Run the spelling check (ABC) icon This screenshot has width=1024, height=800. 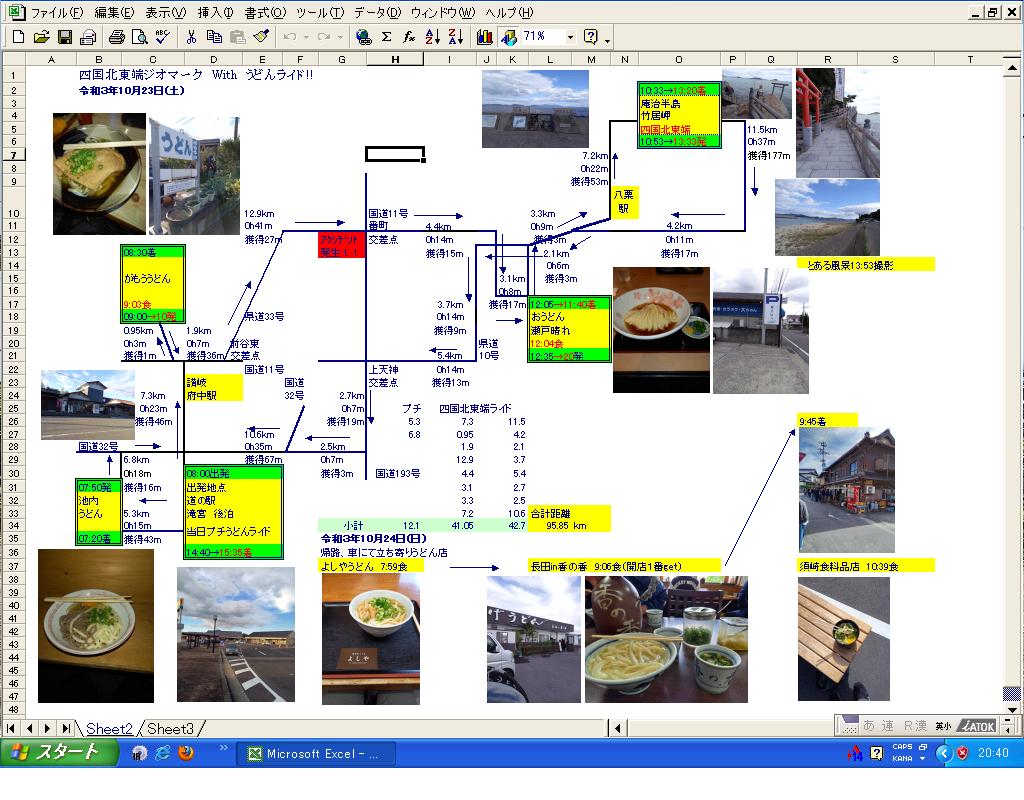pos(162,37)
